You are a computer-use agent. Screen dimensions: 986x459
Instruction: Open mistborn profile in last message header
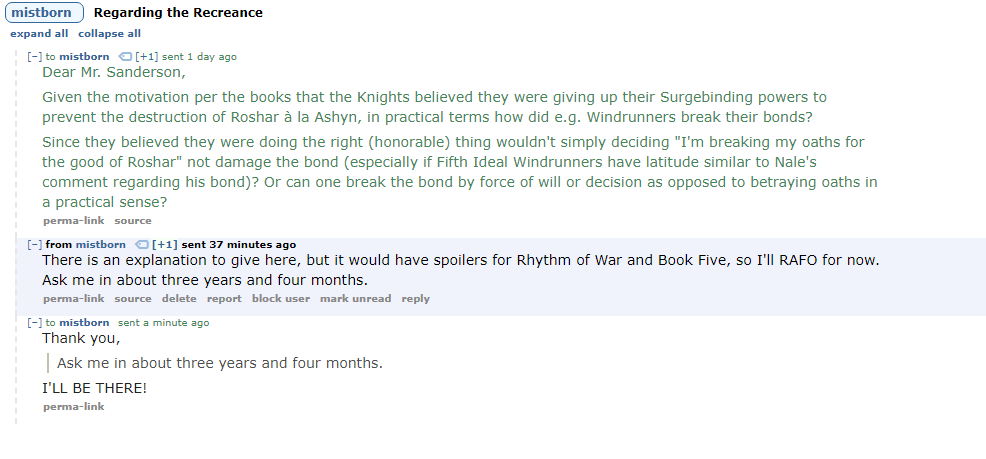tap(84, 323)
